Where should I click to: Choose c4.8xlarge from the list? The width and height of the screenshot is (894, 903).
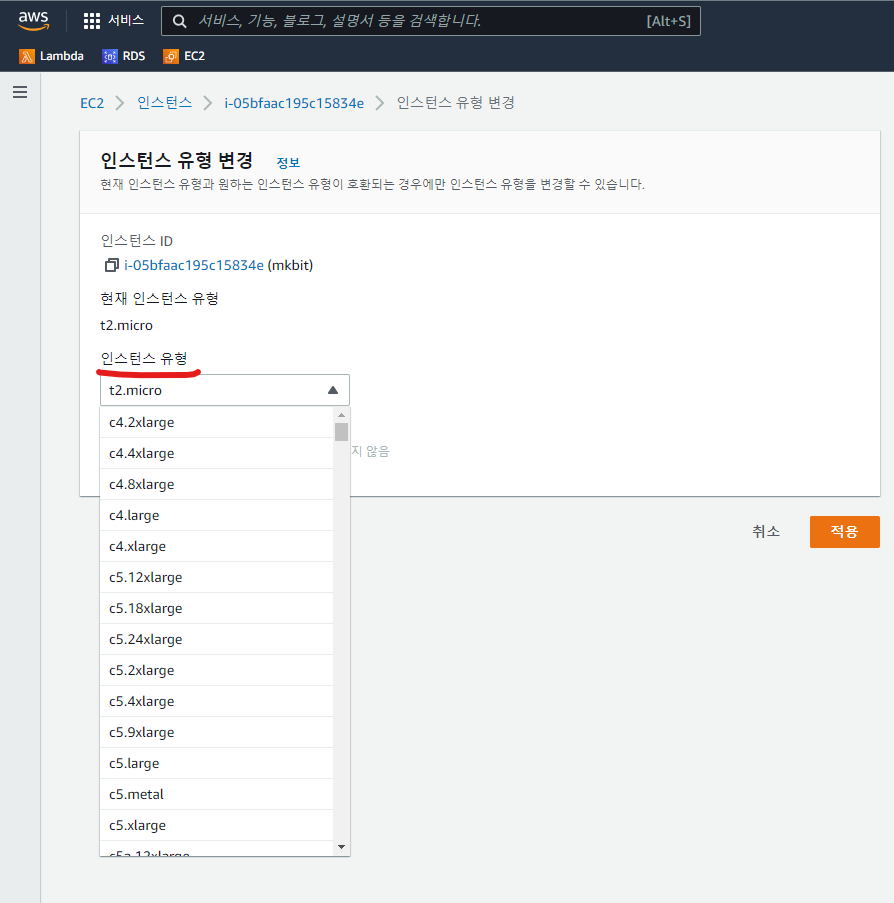[217, 484]
